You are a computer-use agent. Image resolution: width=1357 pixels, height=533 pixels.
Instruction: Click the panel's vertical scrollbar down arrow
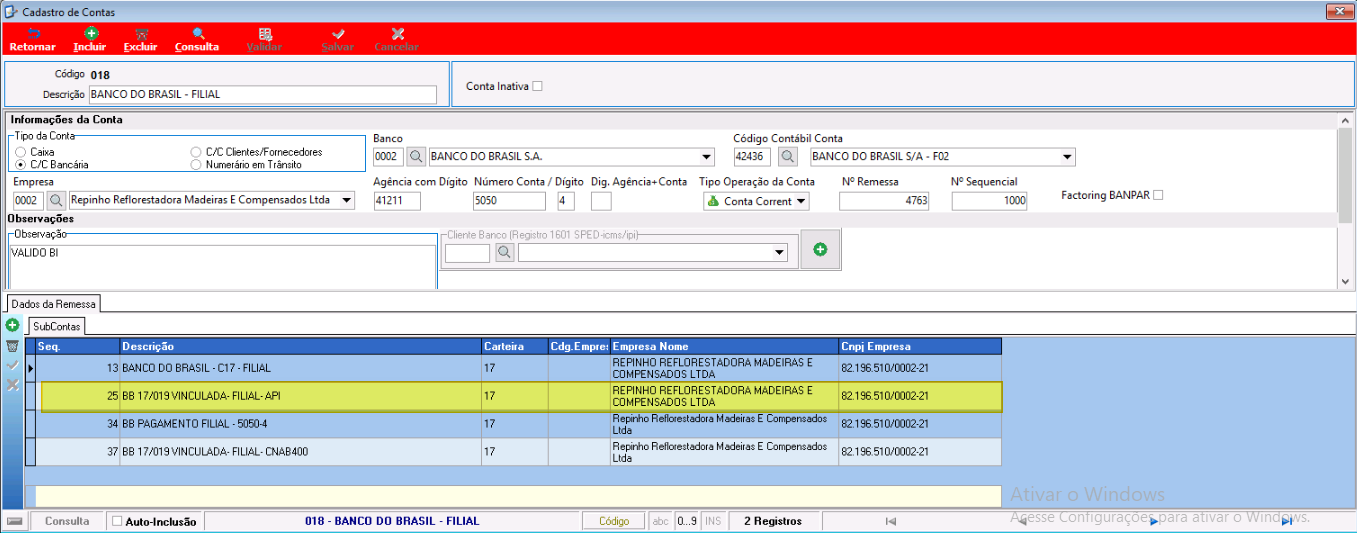[x=1345, y=283]
